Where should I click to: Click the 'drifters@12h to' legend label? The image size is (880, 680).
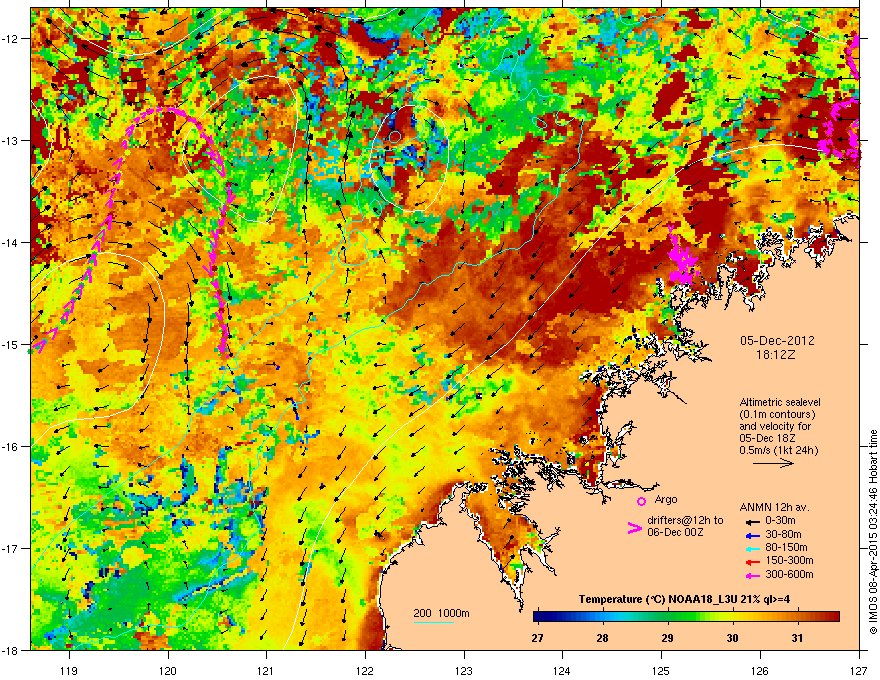(685, 521)
